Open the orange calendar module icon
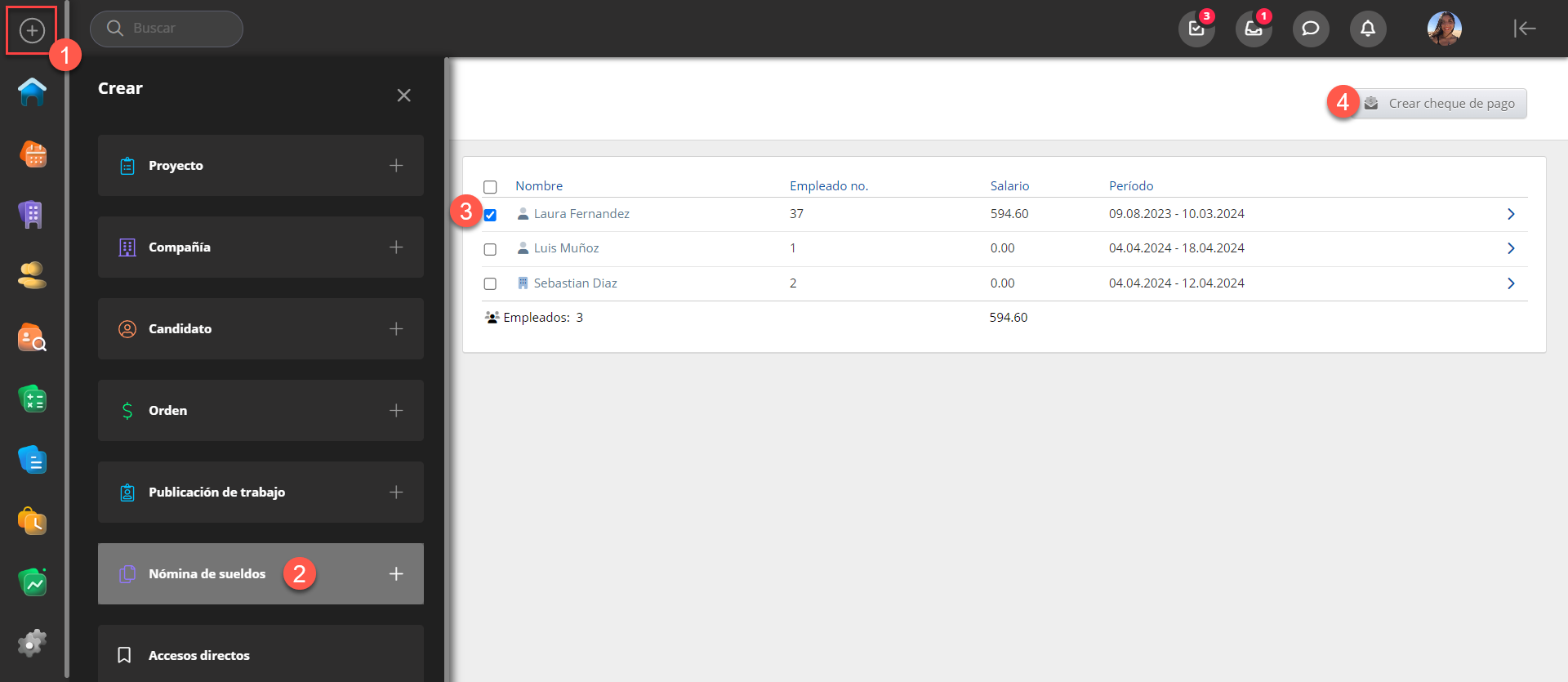 click(33, 154)
